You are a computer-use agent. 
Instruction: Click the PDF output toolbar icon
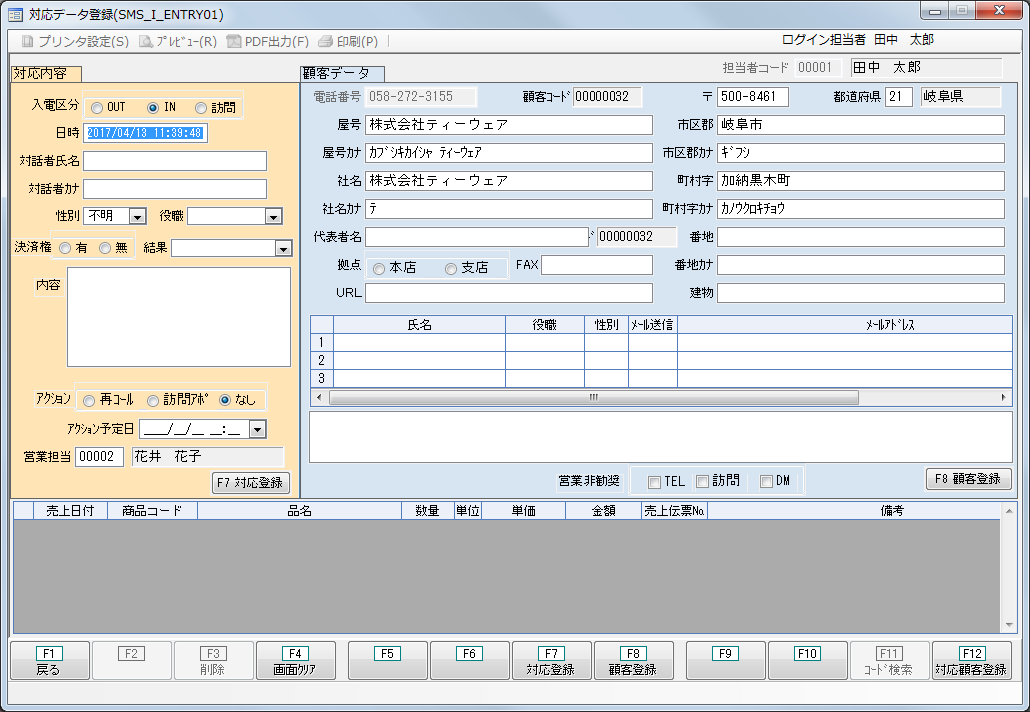235,42
